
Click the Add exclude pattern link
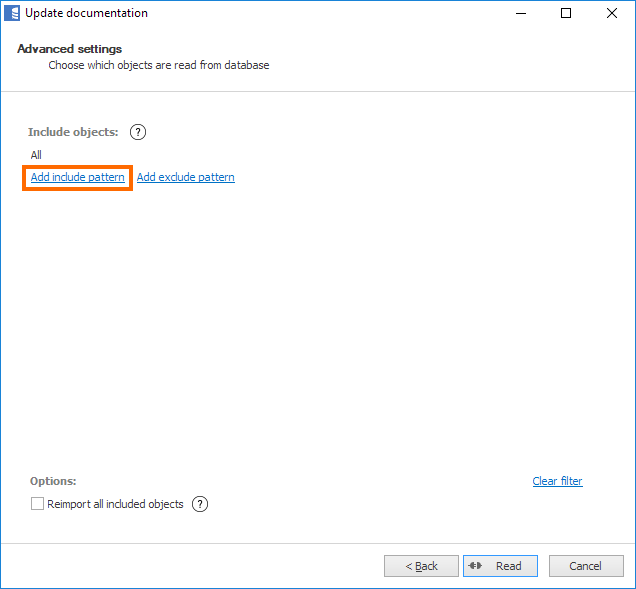(186, 177)
